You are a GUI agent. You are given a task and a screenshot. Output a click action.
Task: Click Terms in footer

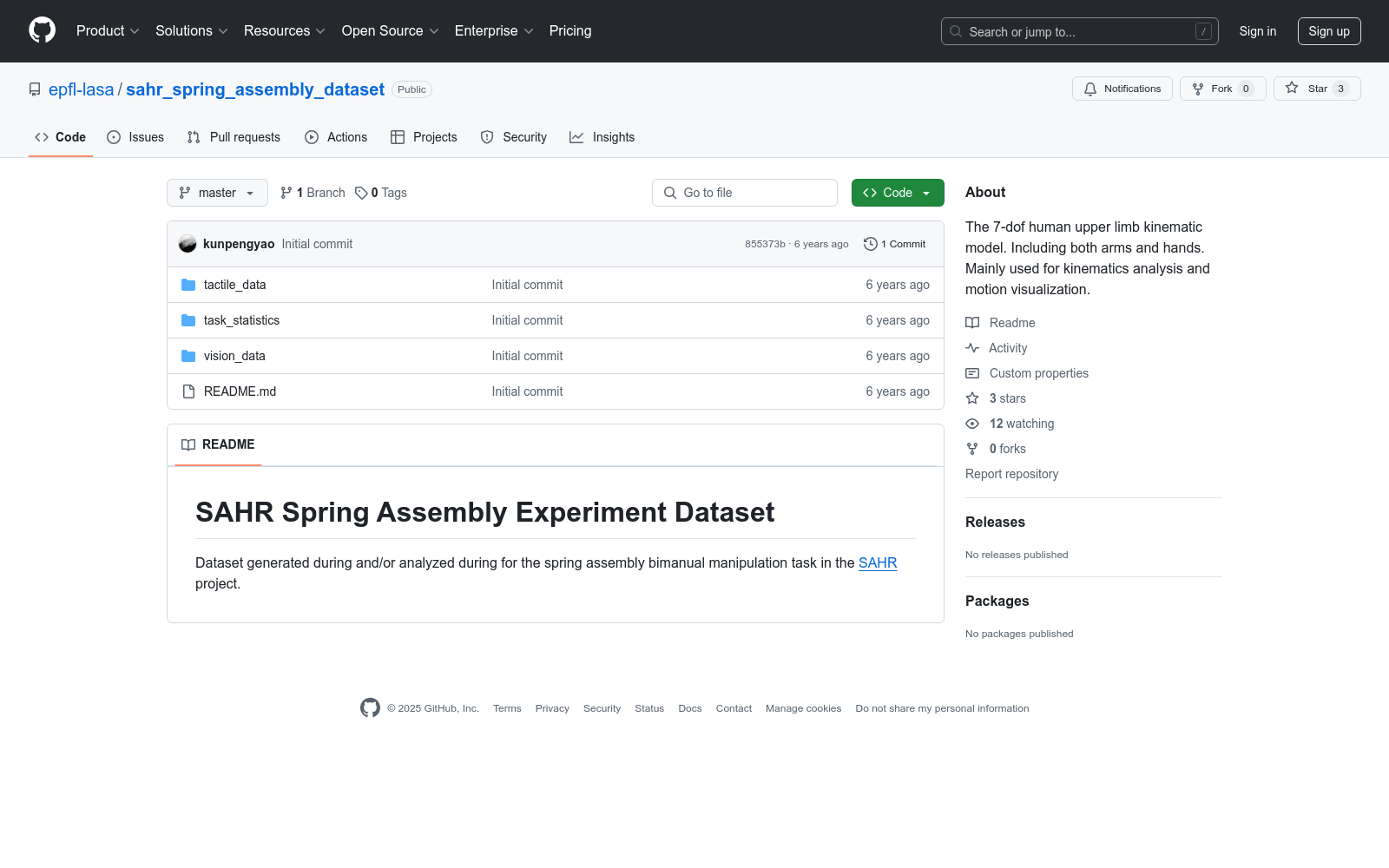tap(507, 708)
